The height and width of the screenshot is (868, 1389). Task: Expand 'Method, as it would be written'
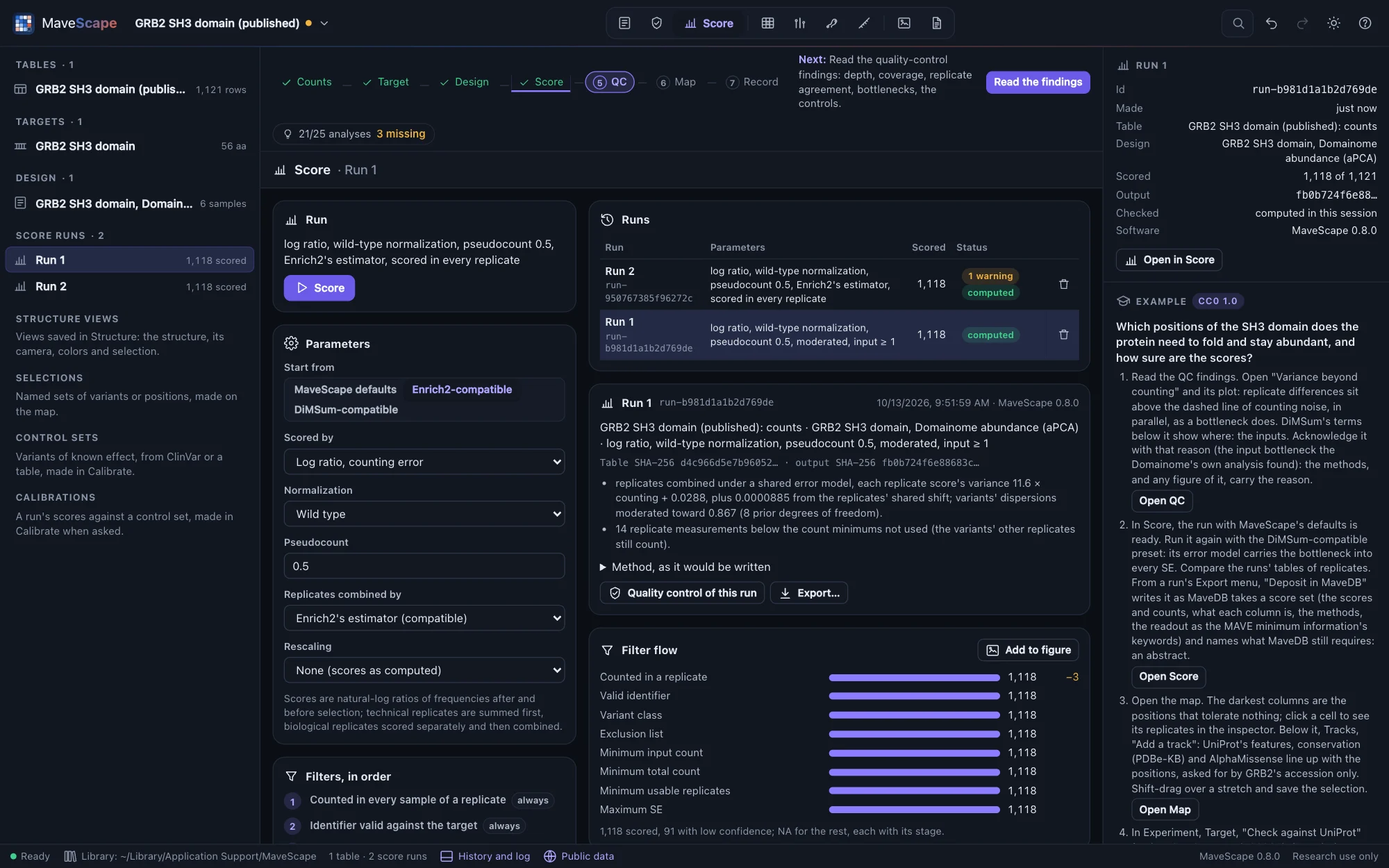(685, 567)
